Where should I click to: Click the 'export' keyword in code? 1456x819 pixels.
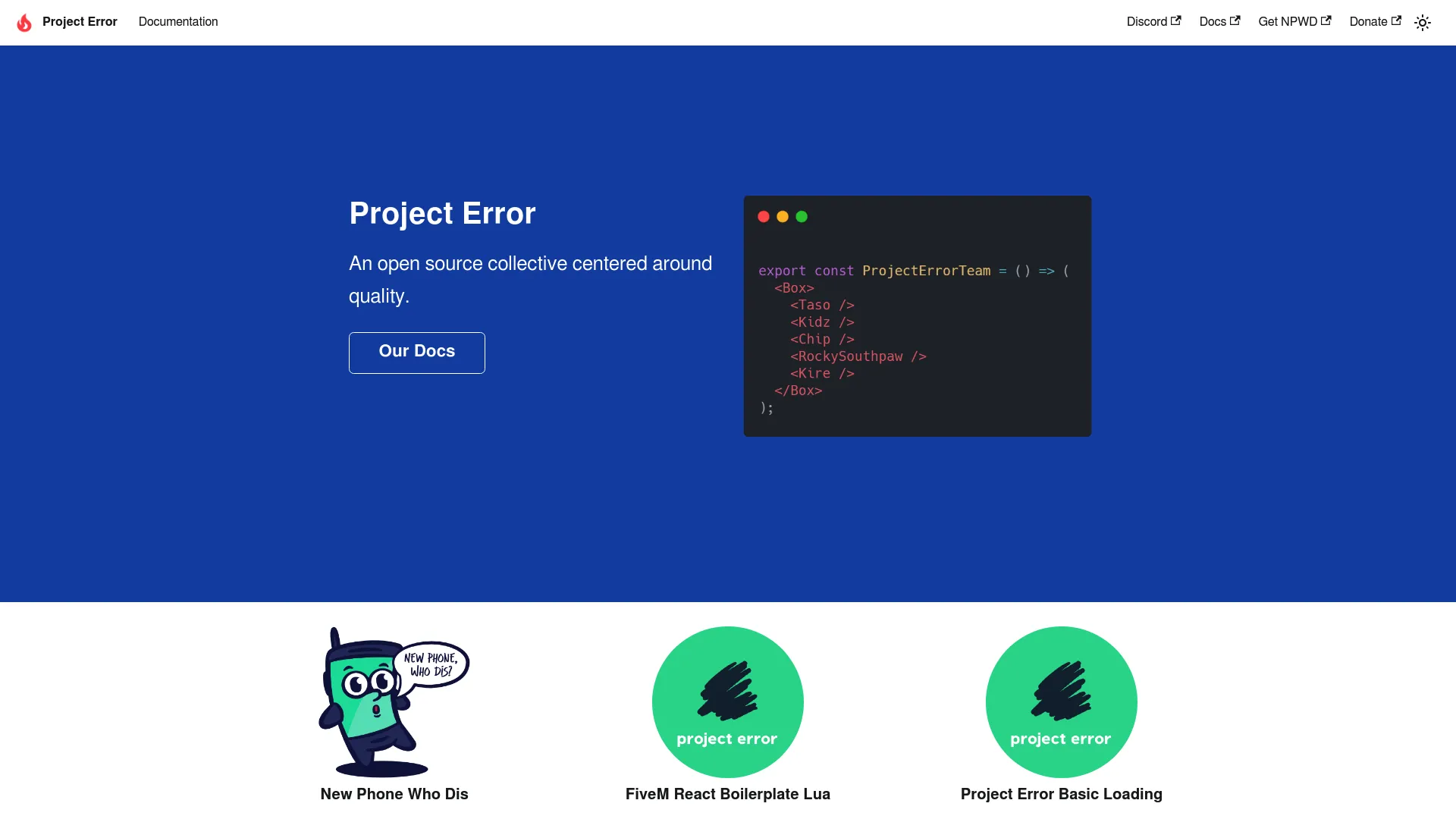[782, 271]
